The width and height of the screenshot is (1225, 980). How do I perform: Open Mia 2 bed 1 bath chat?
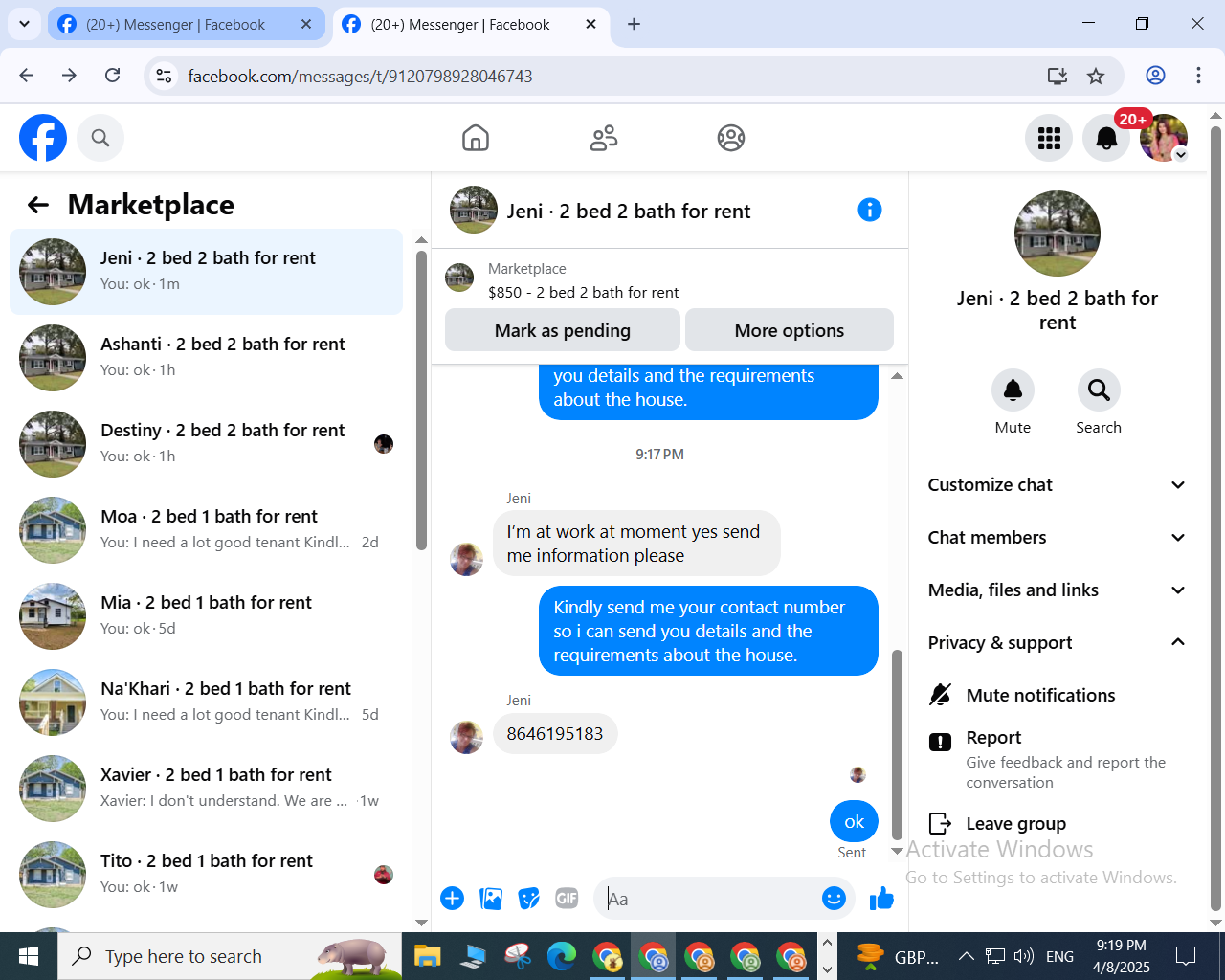pos(206,616)
